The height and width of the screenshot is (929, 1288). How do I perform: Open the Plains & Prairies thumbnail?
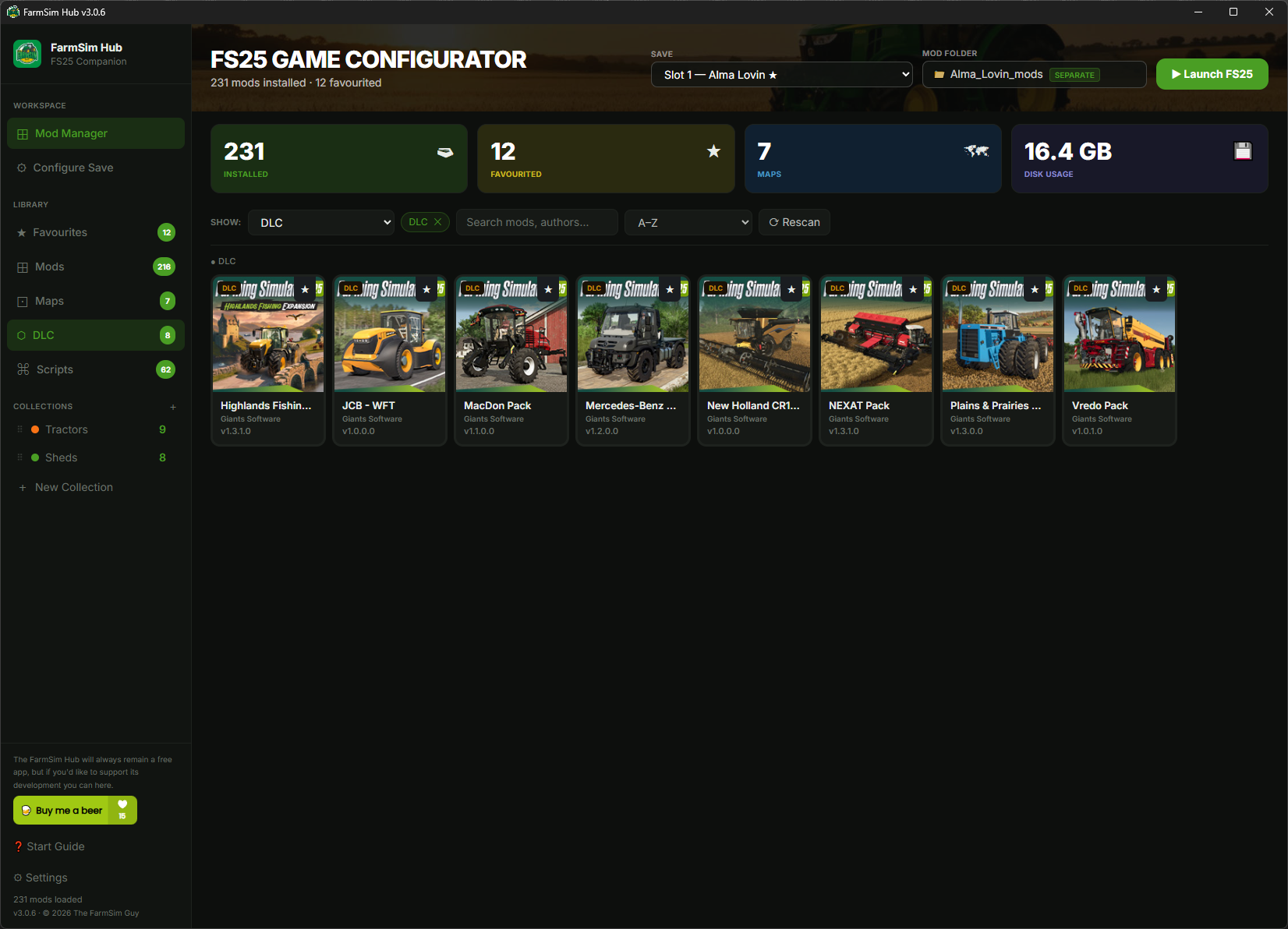click(x=998, y=334)
